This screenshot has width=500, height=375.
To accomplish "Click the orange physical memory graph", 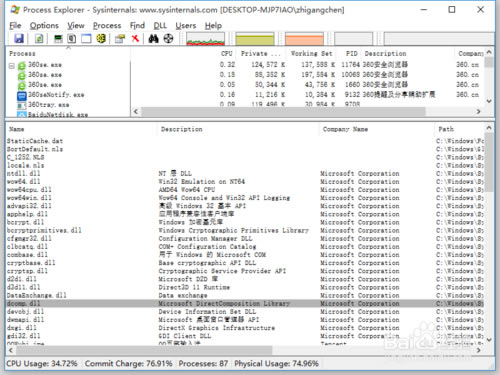I will coord(304,39).
